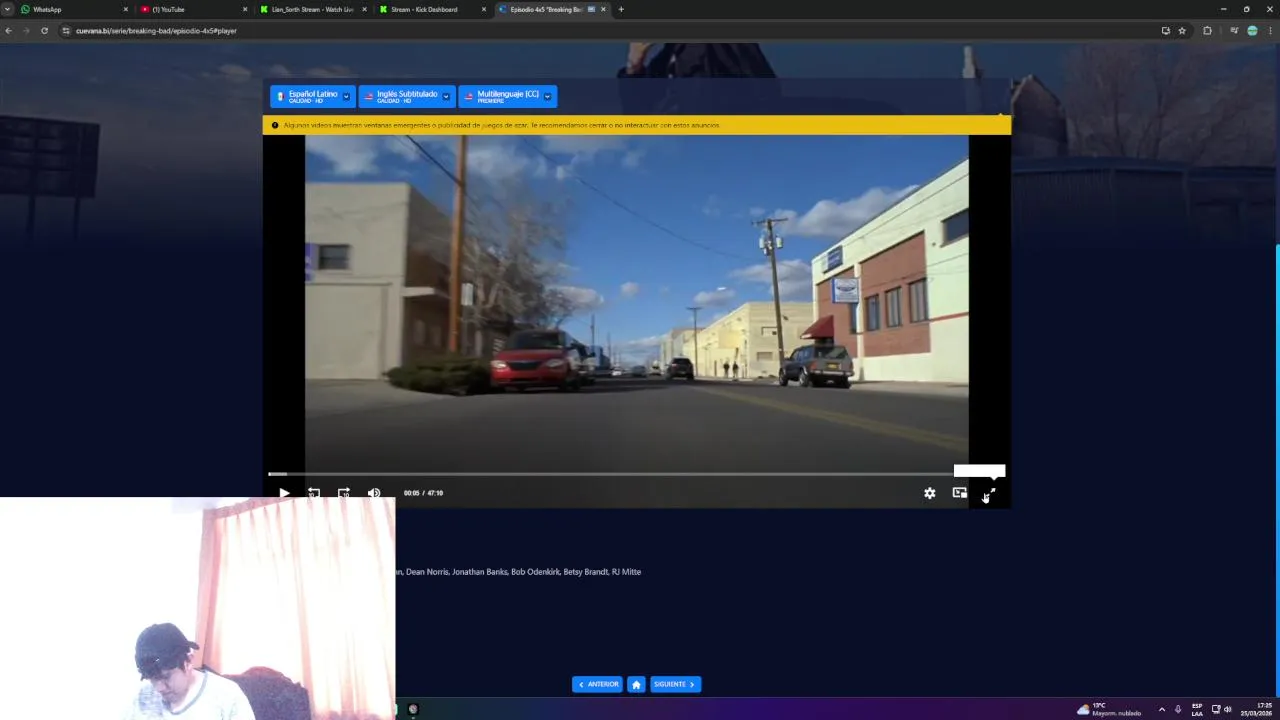Expand the Multilenguaje (CC) dropdown arrow
Viewport: 1280px width, 720px height.
tap(547, 97)
